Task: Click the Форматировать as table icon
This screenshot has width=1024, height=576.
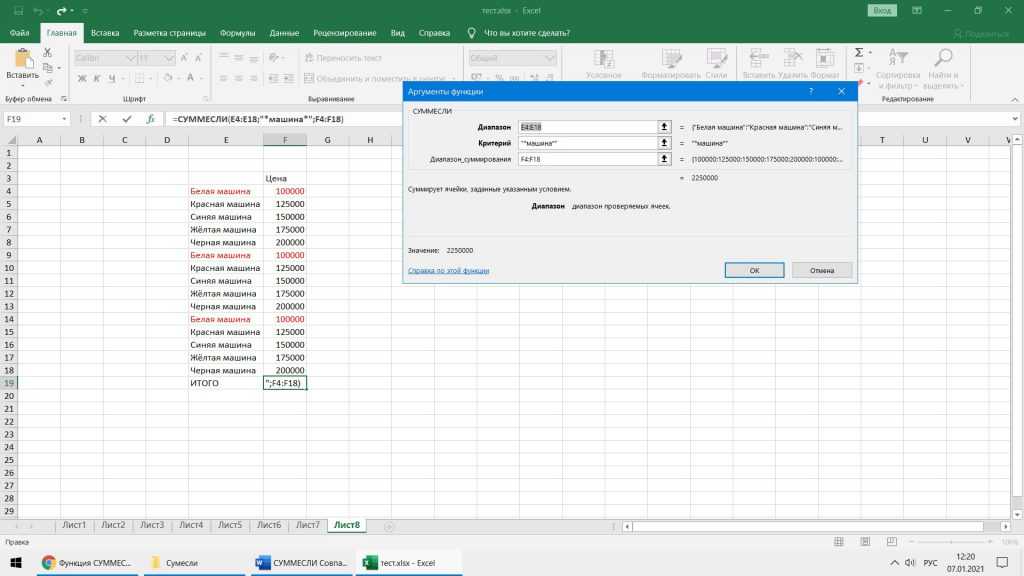Action: click(671, 59)
